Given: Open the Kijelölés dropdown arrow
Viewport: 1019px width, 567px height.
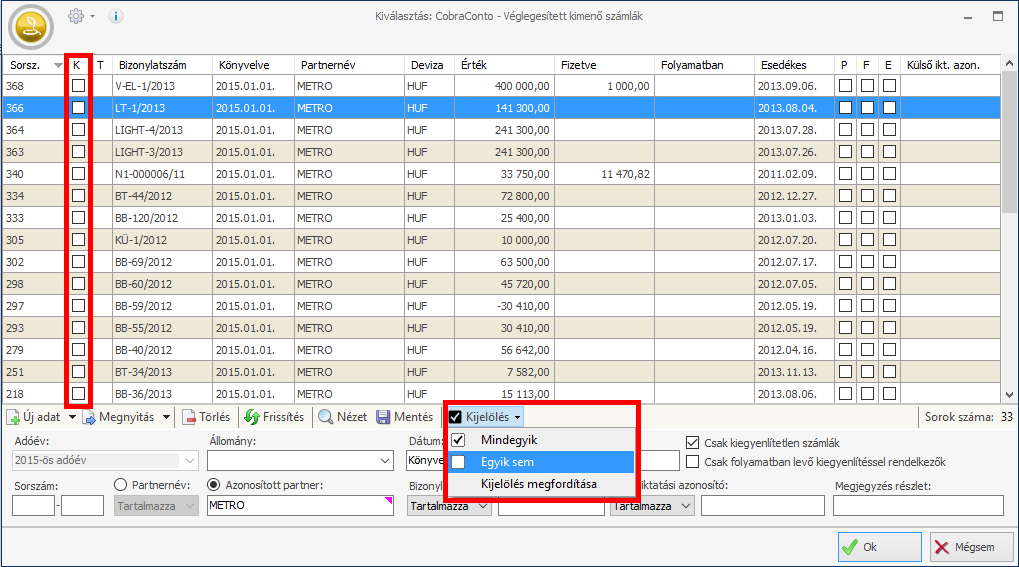Looking at the screenshot, I should [519, 417].
